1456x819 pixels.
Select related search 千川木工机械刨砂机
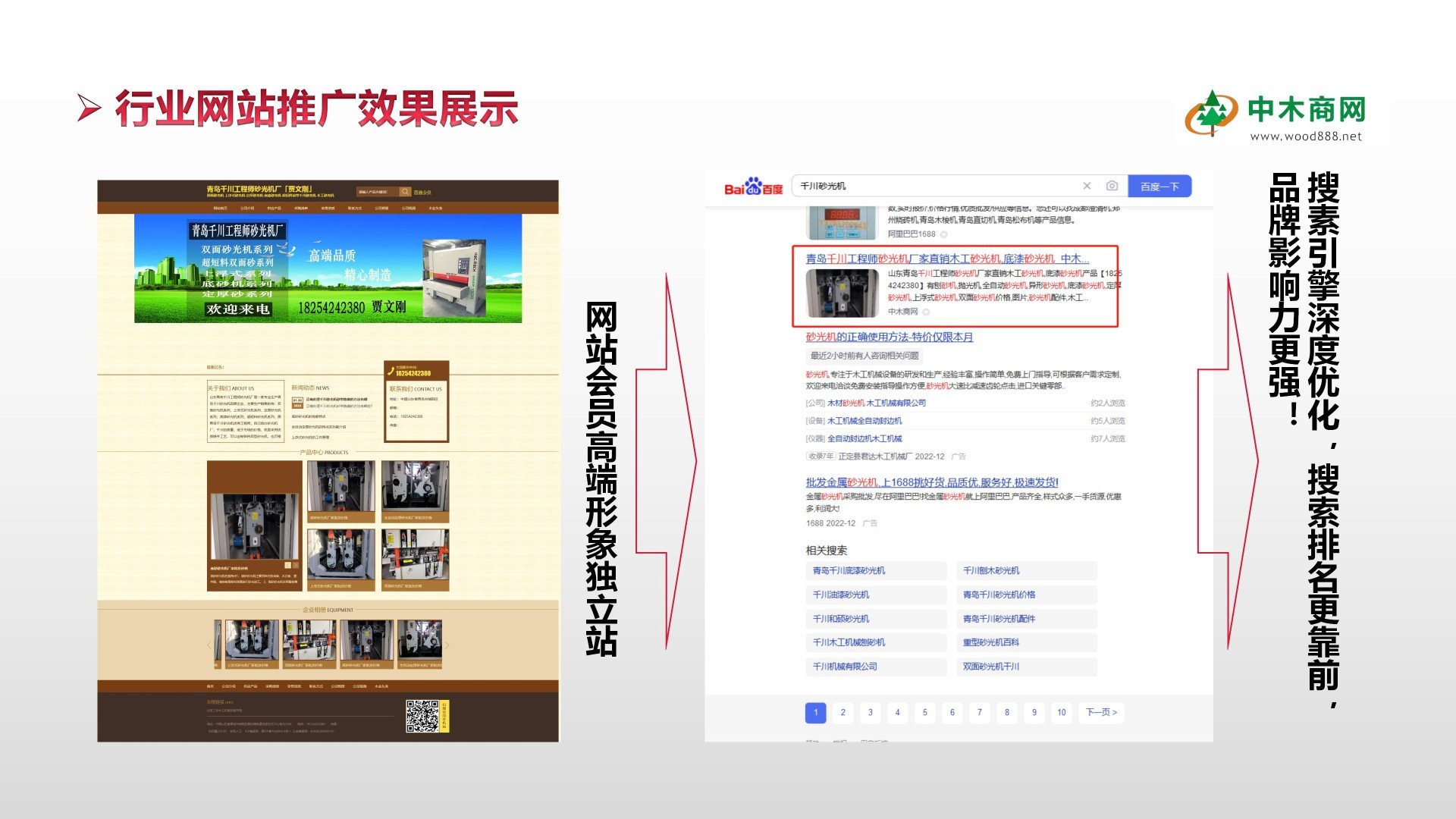[x=876, y=642]
